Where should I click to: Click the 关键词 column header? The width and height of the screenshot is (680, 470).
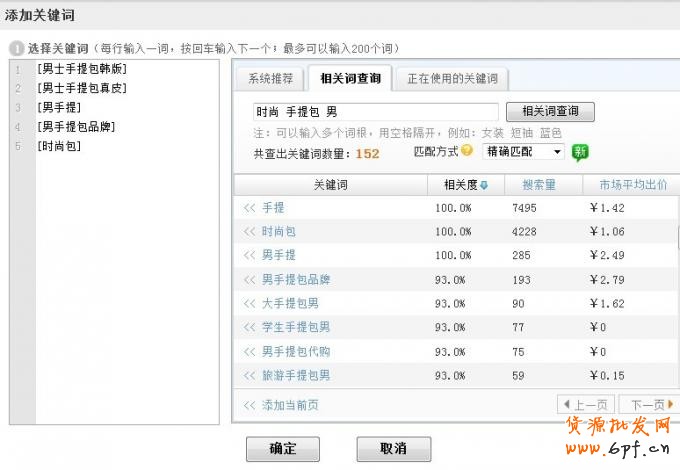point(331,185)
